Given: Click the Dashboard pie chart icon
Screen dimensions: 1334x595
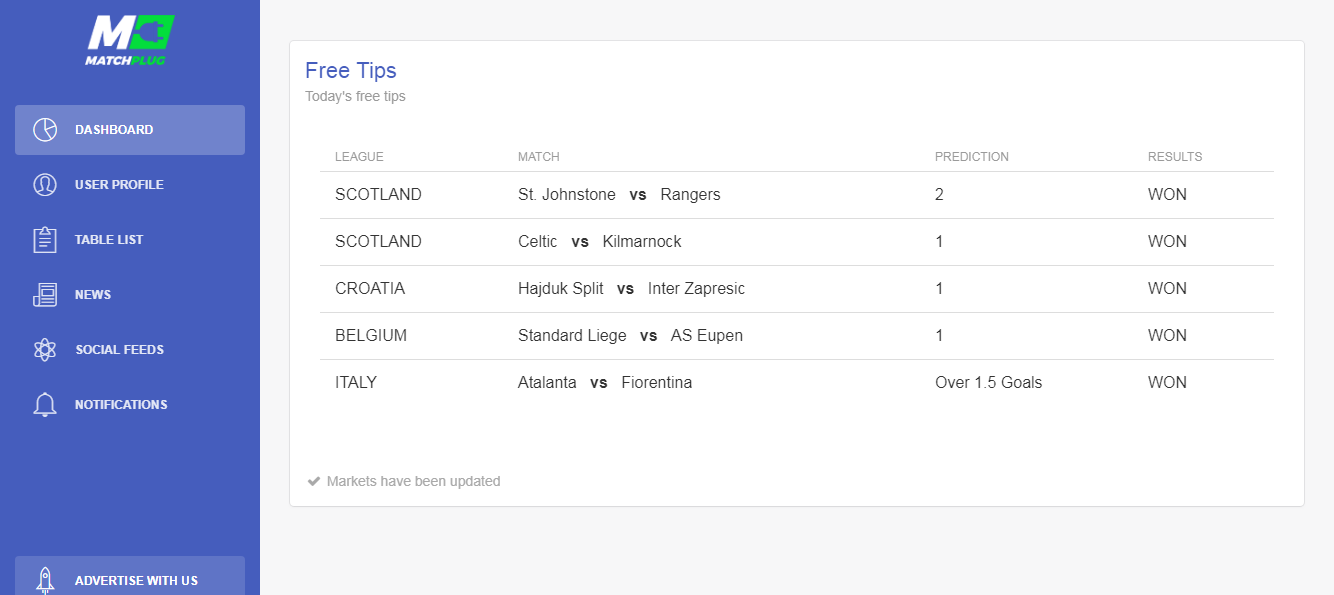Looking at the screenshot, I should click(x=45, y=130).
